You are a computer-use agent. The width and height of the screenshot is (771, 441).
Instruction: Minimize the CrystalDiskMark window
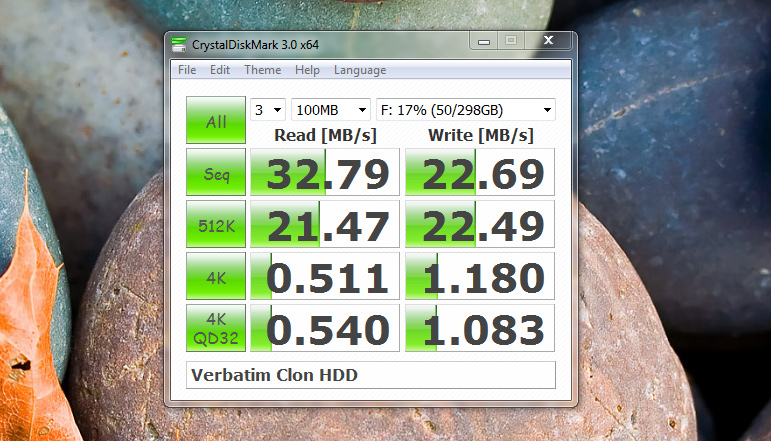point(484,41)
